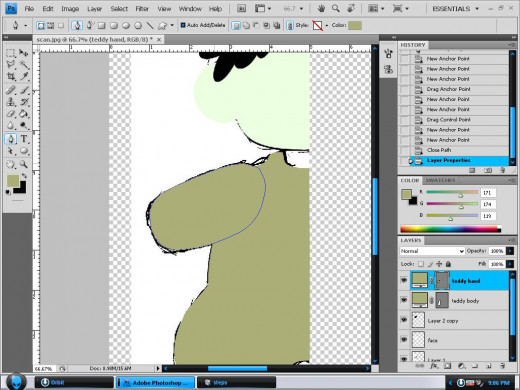Open ESSENTIALS workspace dropdown

coord(456,9)
